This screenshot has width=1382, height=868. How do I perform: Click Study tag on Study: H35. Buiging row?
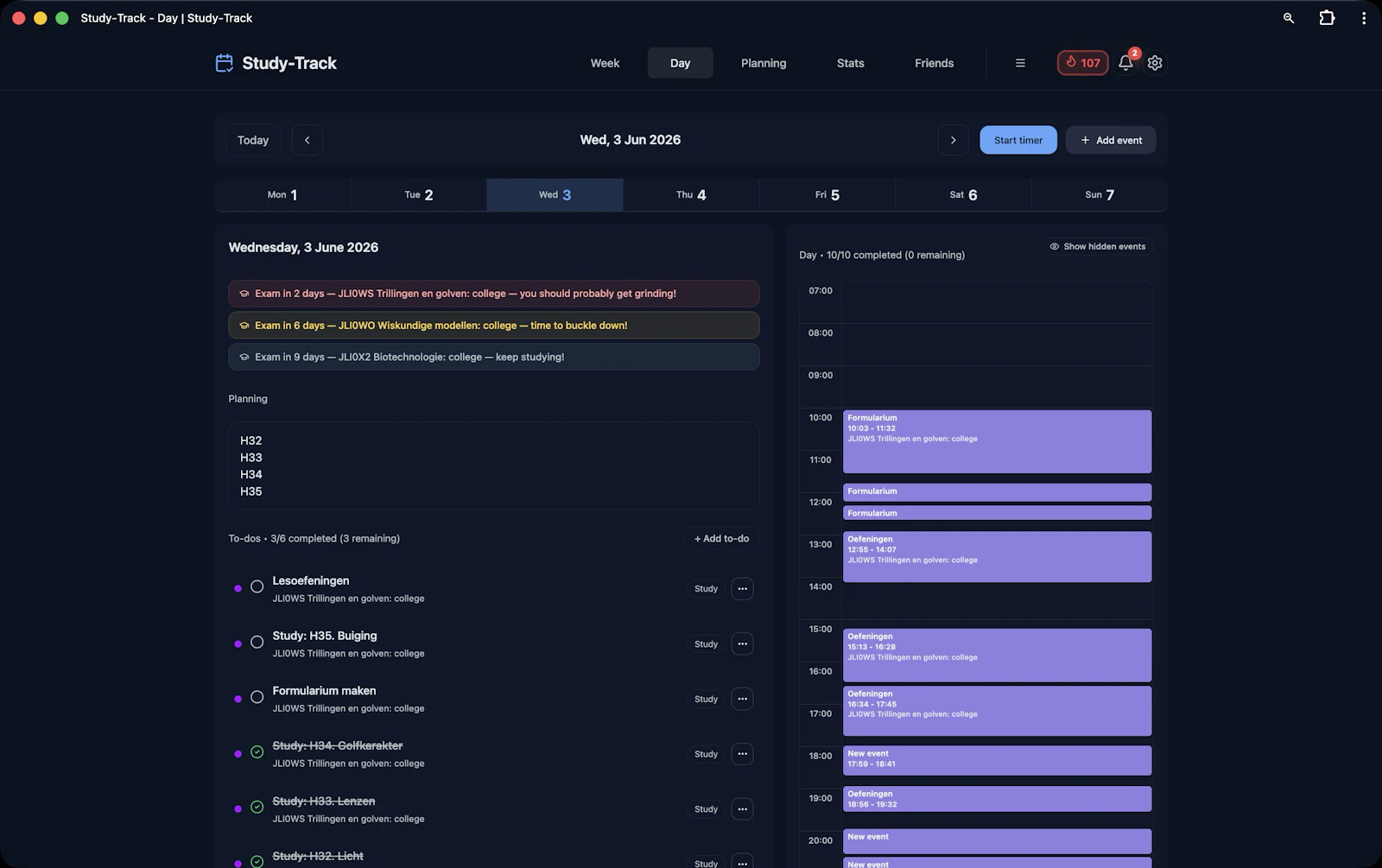pos(706,644)
